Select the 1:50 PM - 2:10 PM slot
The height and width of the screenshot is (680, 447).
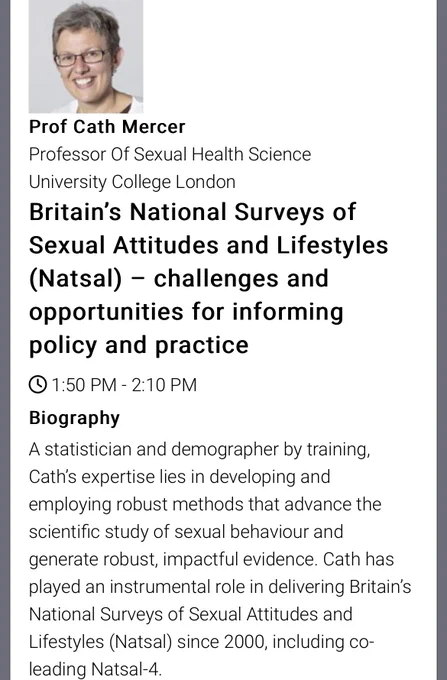pos(124,385)
